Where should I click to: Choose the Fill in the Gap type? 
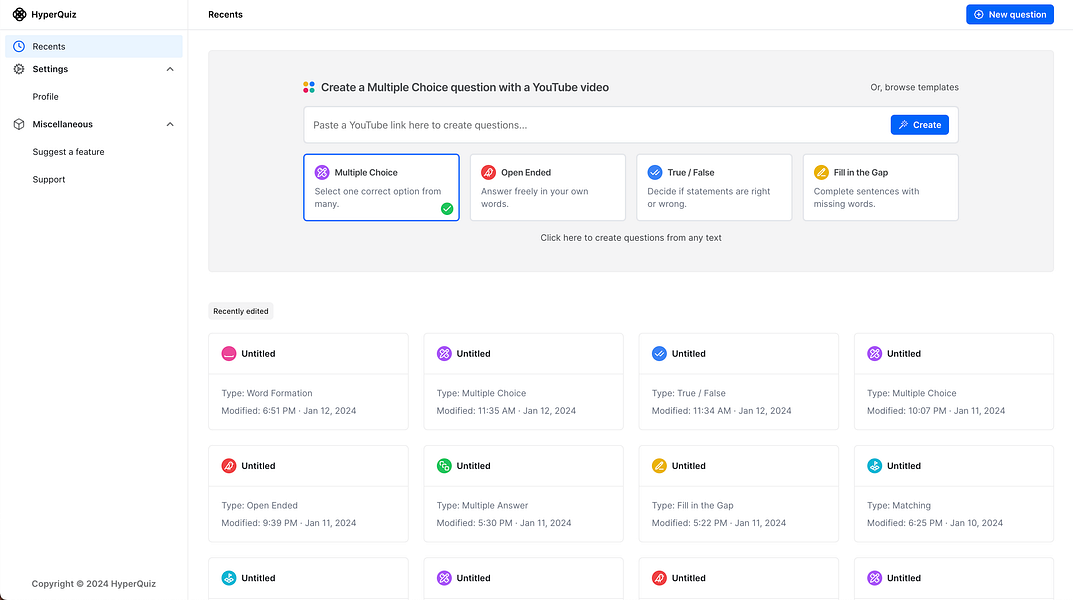coord(880,187)
